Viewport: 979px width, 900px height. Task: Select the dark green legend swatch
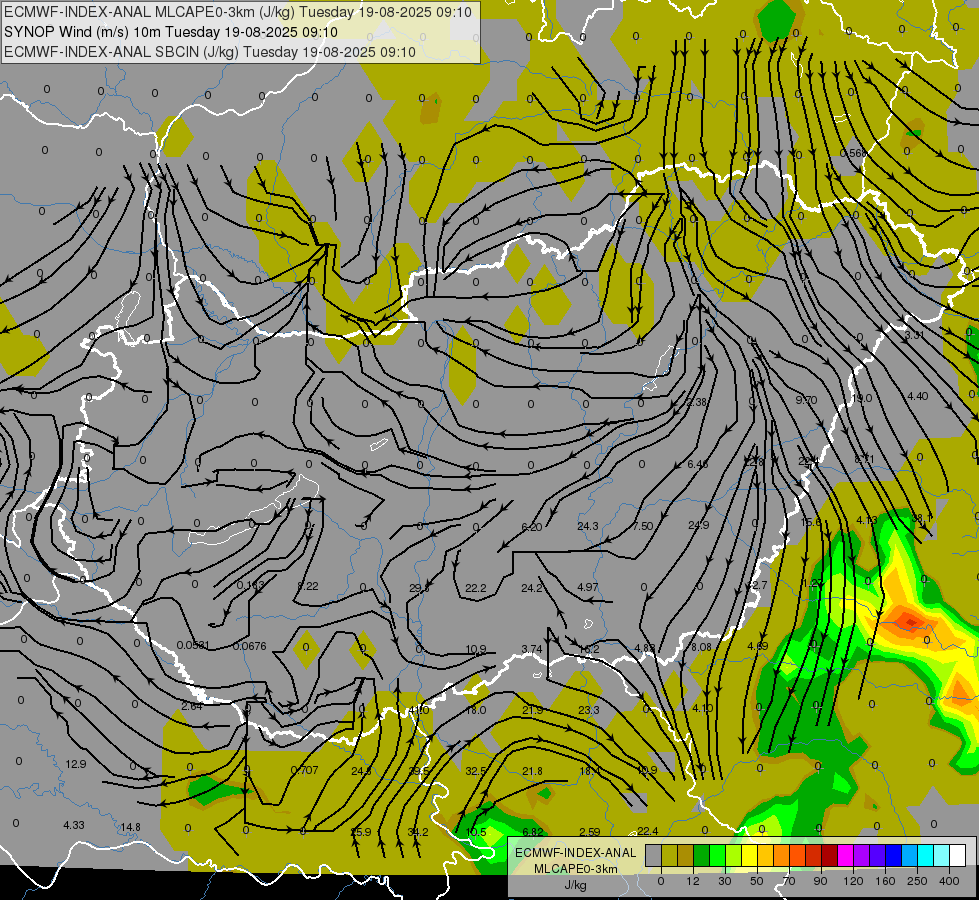point(701,855)
